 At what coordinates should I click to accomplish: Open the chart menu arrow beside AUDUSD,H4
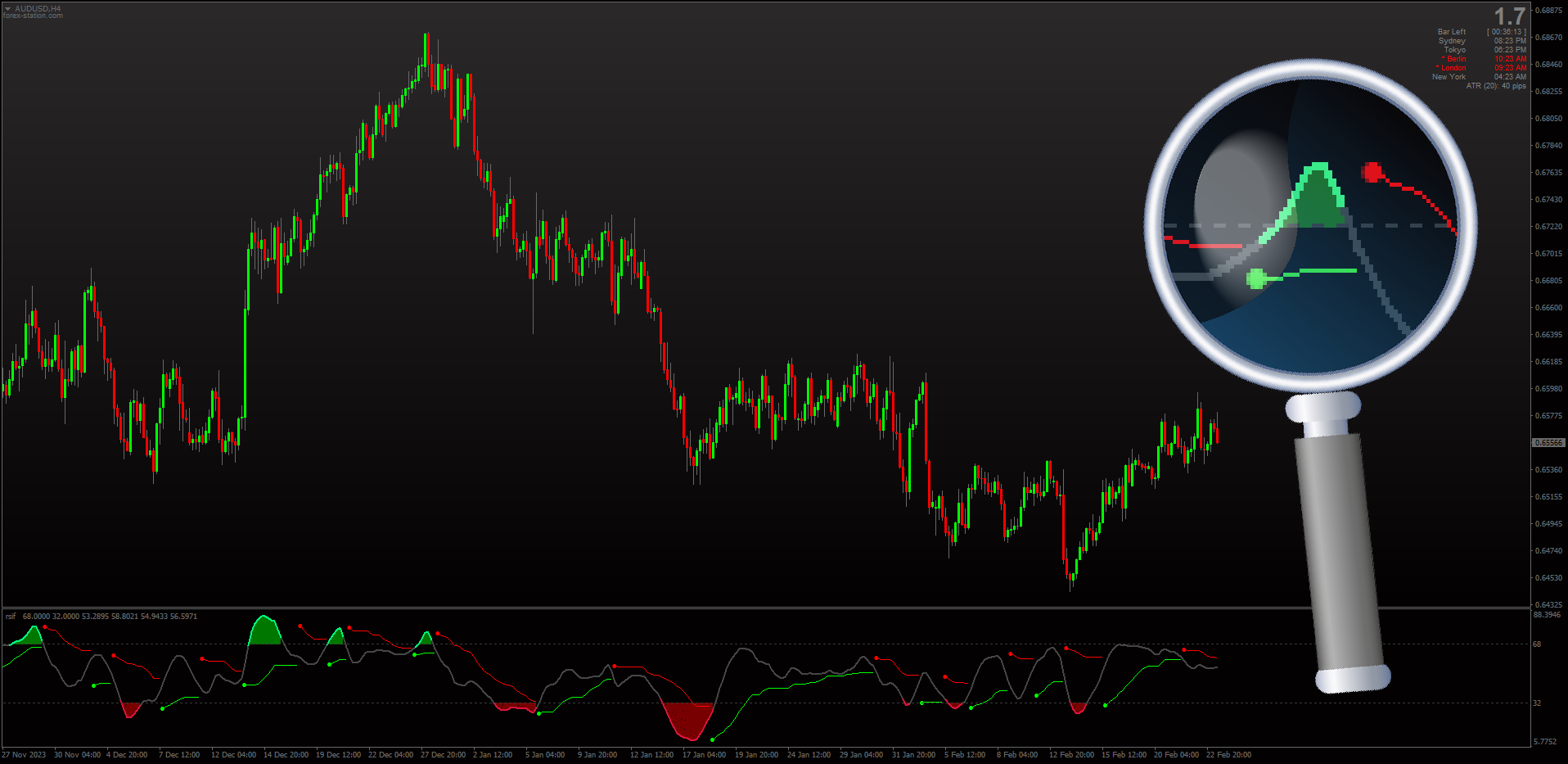click(x=7, y=9)
